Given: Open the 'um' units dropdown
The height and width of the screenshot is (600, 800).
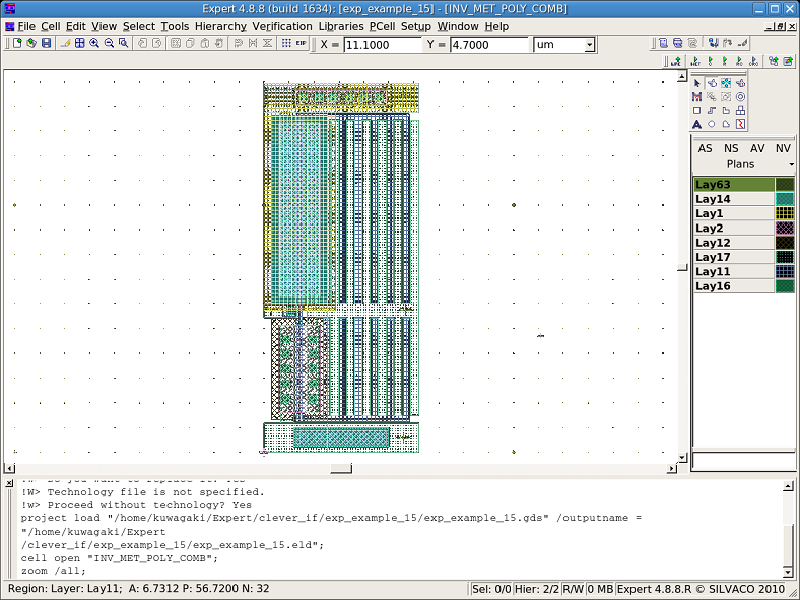Looking at the screenshot, I should (x=589, y=45).
